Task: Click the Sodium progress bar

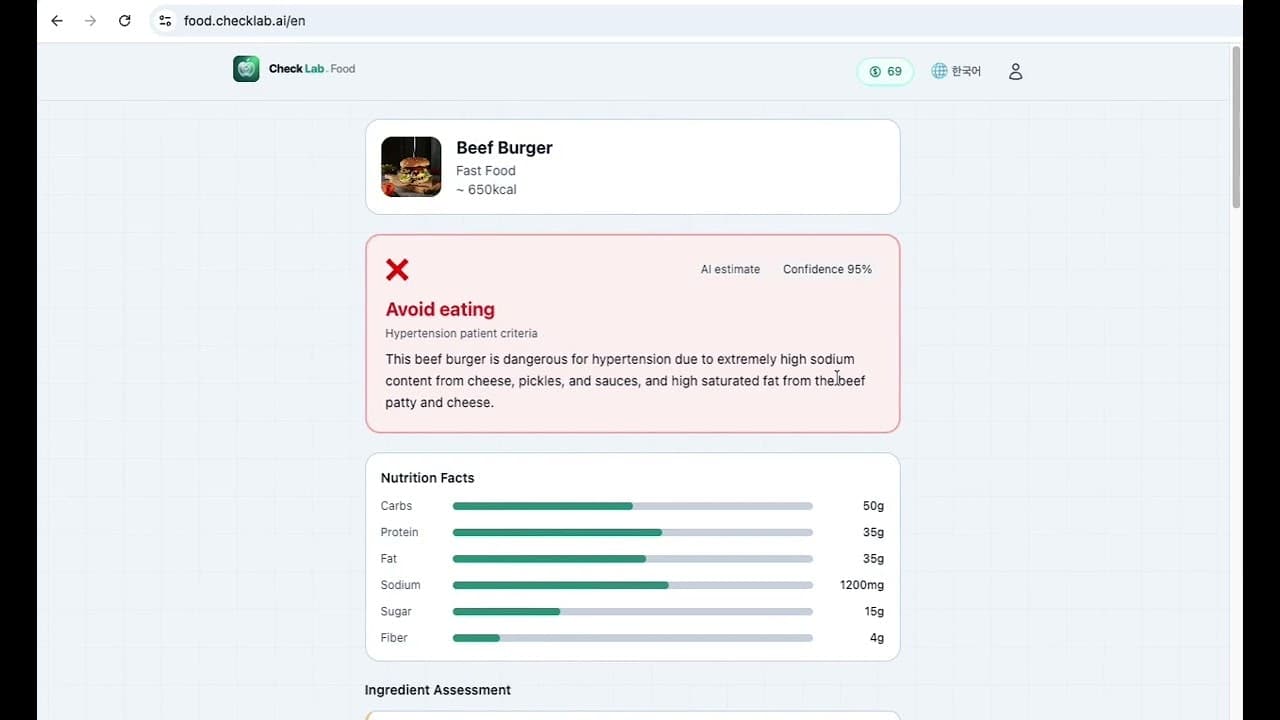Action: tap(632, 585)
